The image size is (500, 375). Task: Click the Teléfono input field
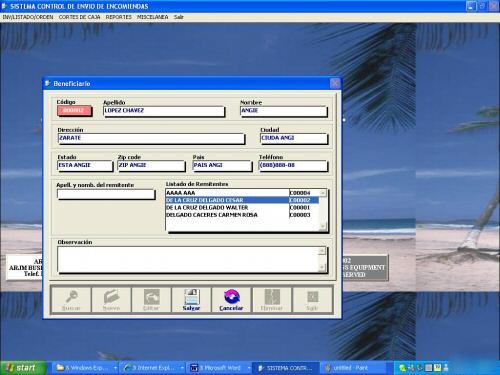coord(293,166)
